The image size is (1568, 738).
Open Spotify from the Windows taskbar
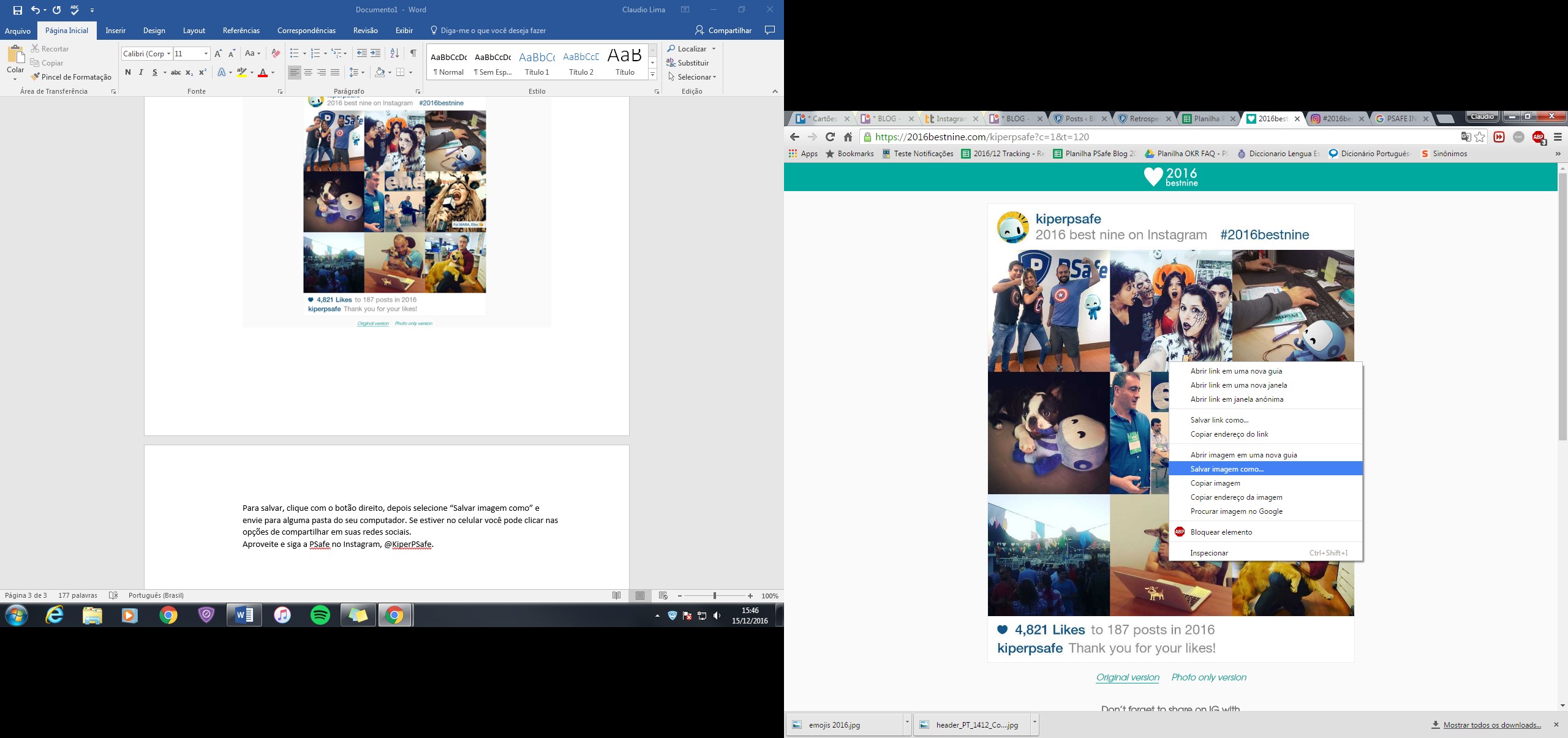[320, 615]
